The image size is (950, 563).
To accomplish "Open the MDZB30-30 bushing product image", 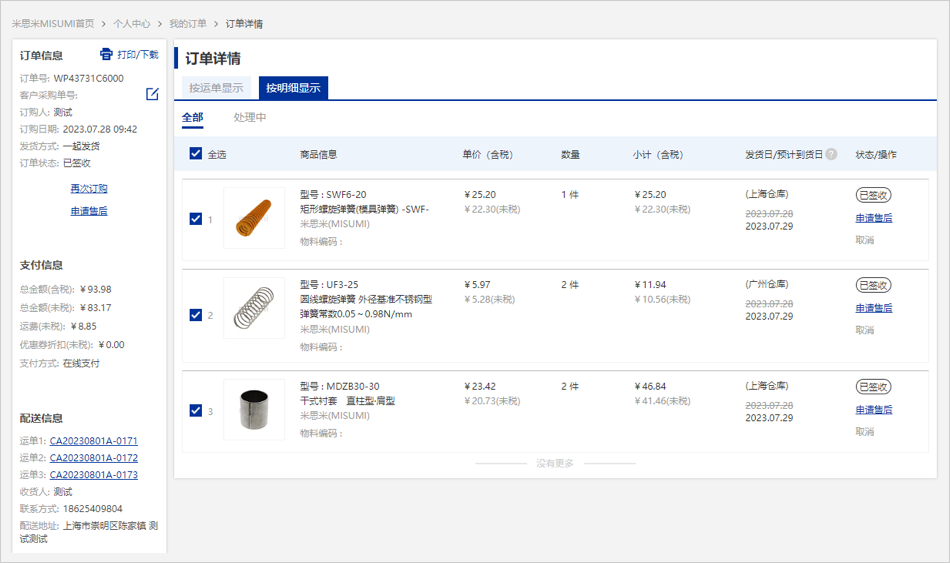I will tap(254, 410).
